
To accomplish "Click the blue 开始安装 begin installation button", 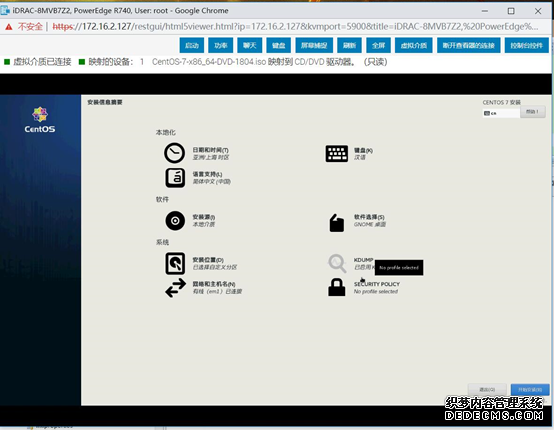I will (x=530, y=389).
